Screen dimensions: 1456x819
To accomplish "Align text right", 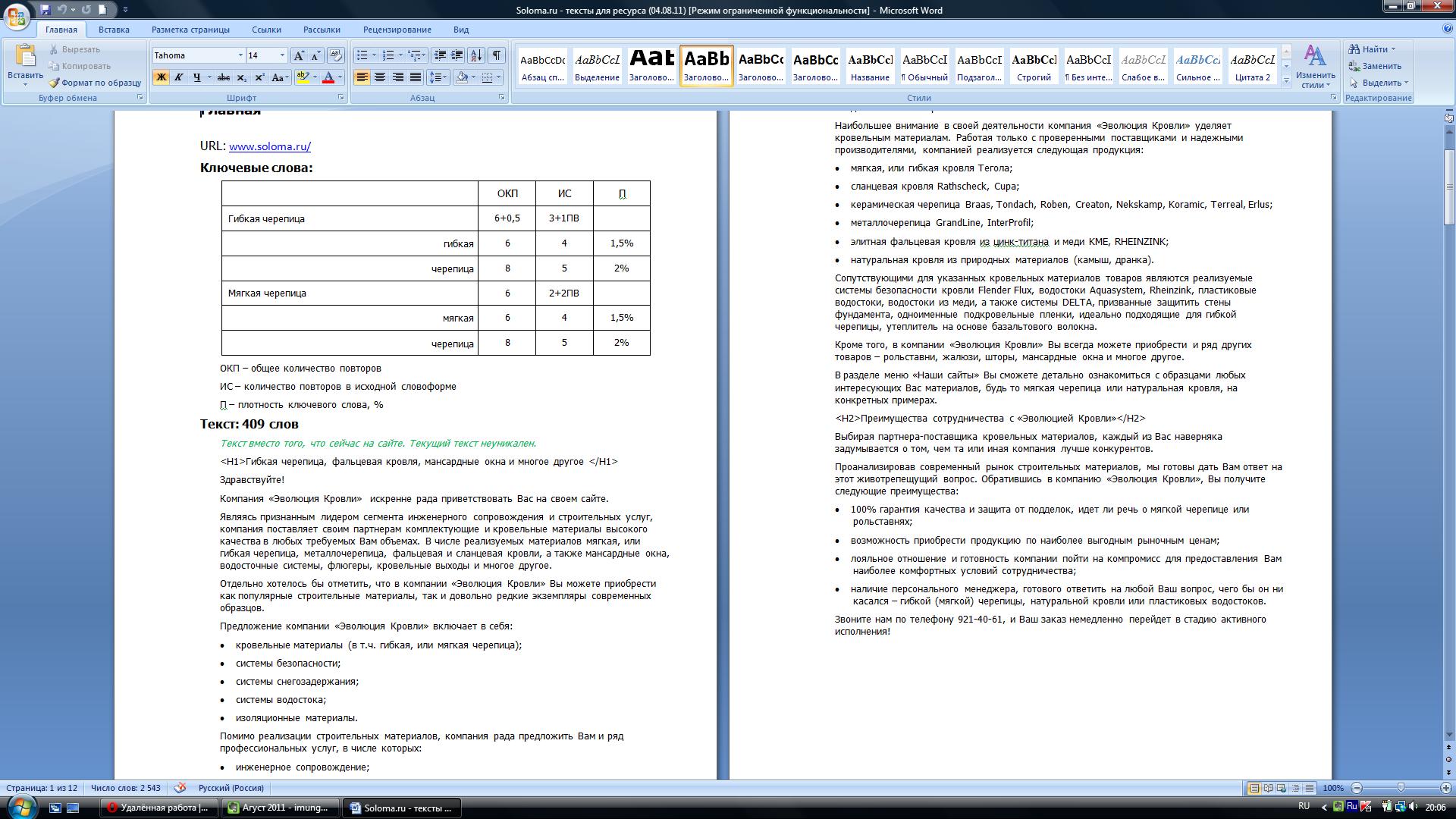I will click(397, 77).
